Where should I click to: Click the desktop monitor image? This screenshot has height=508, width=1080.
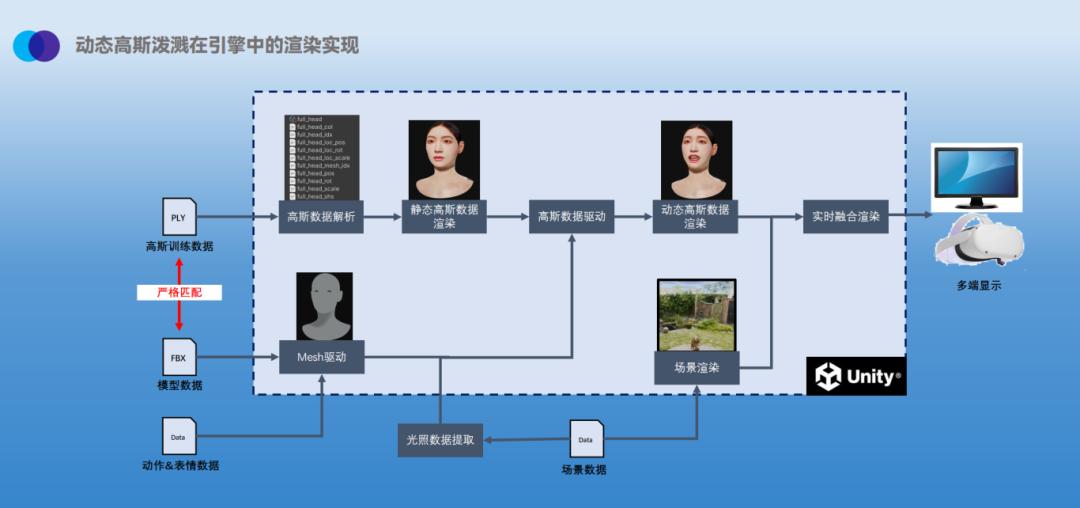(x=977, y=178)
